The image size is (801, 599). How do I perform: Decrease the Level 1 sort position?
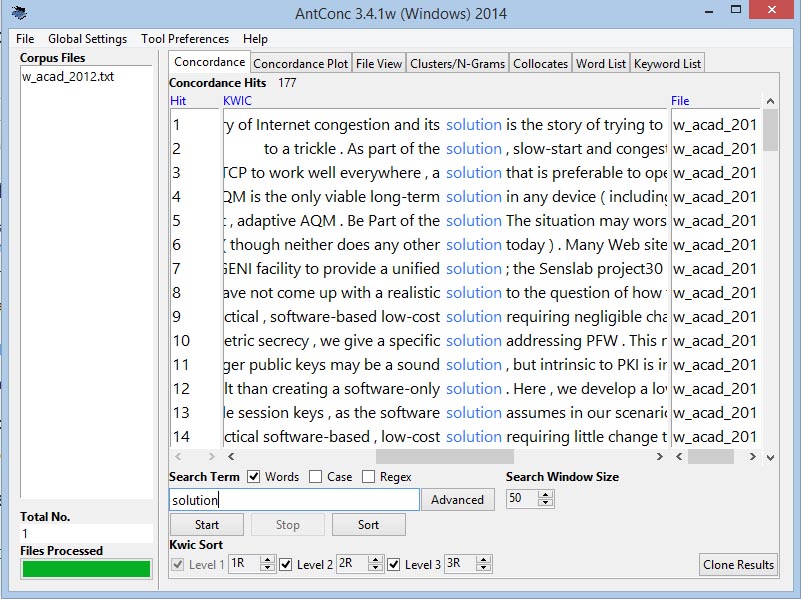coord(267,568)
